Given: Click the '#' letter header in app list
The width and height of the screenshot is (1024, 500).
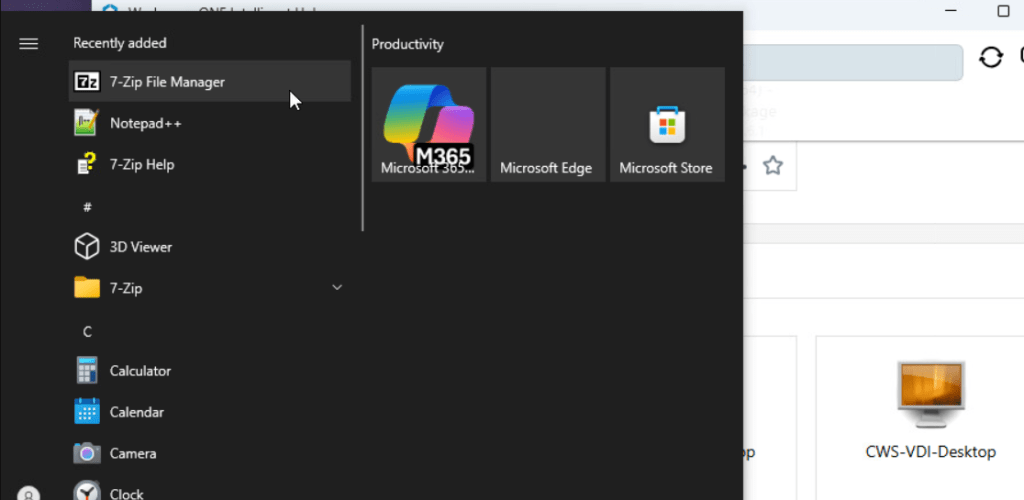Looking at the screenshot, I should (x=87, y=206).
